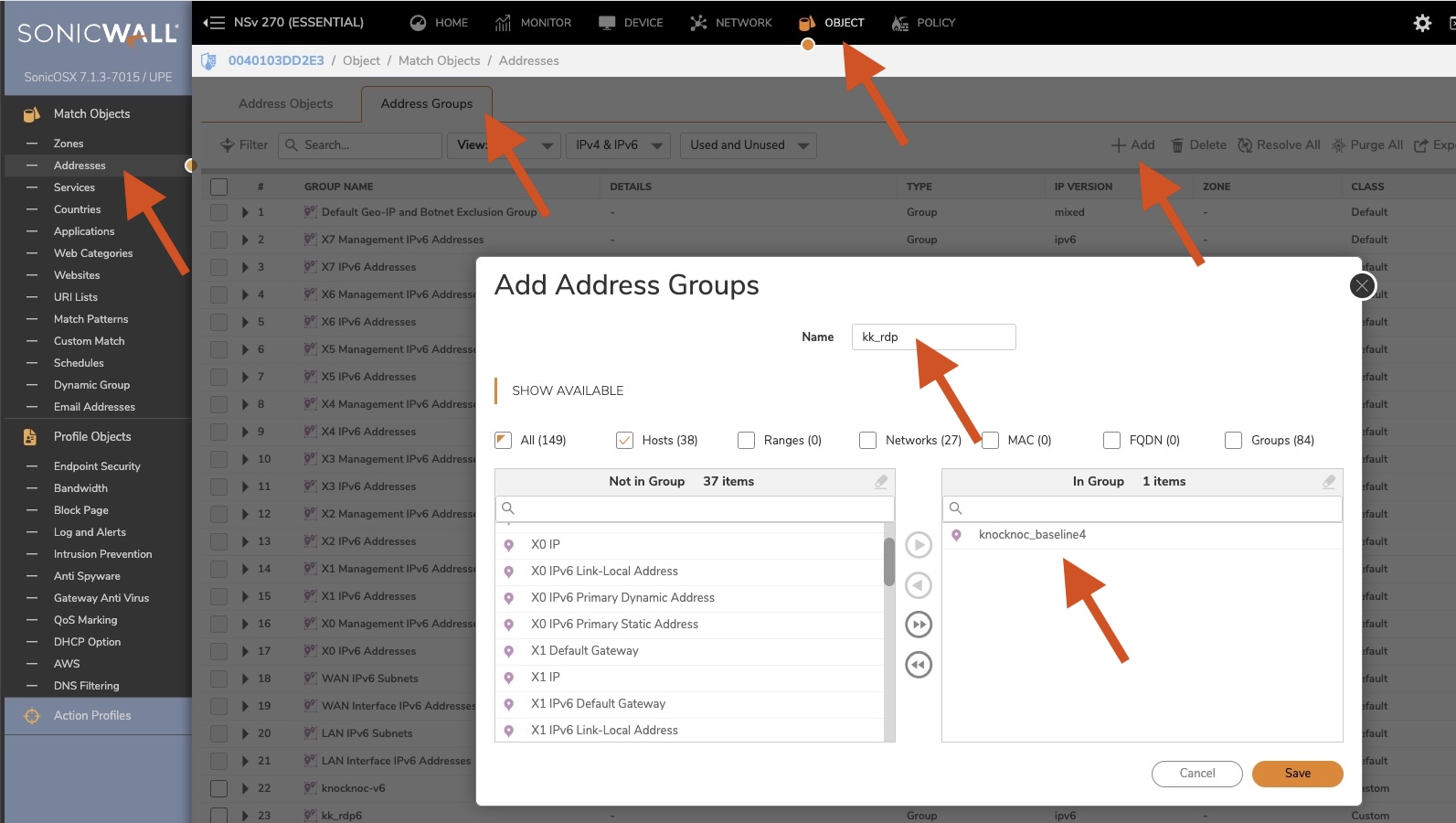
Task: Click the add-selected right arrow button
Action: [x=919, y=545]
